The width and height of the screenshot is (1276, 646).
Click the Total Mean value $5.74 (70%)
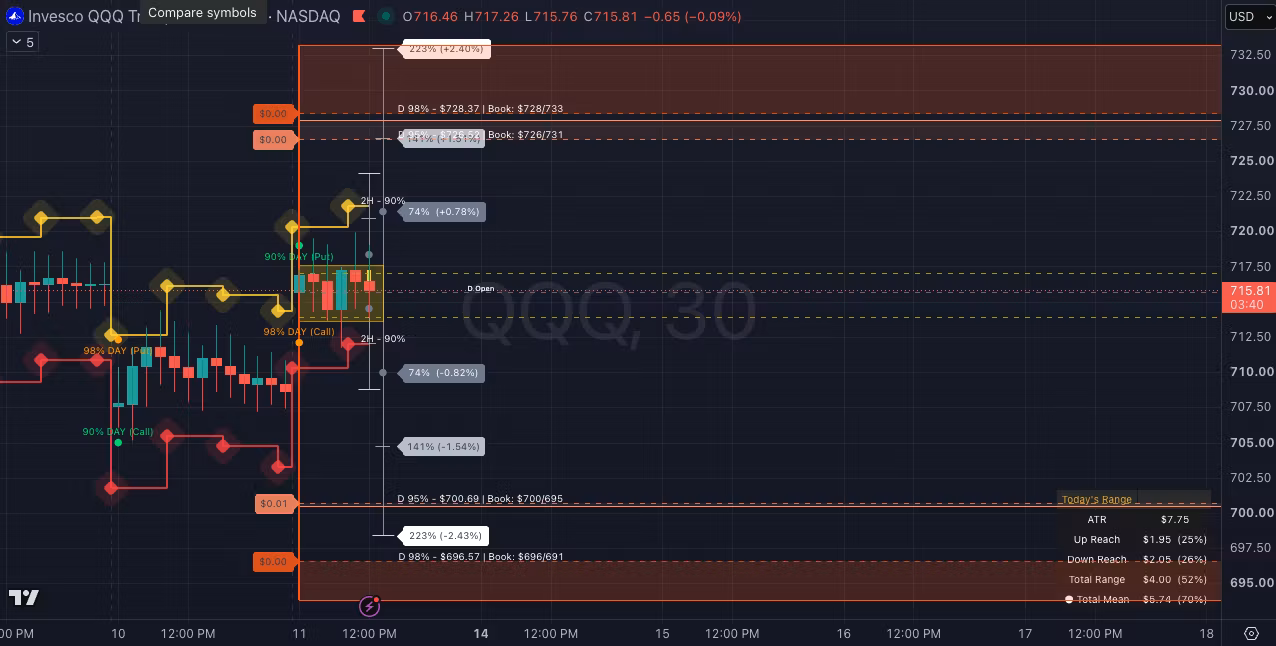click(x=1175, y=599)
